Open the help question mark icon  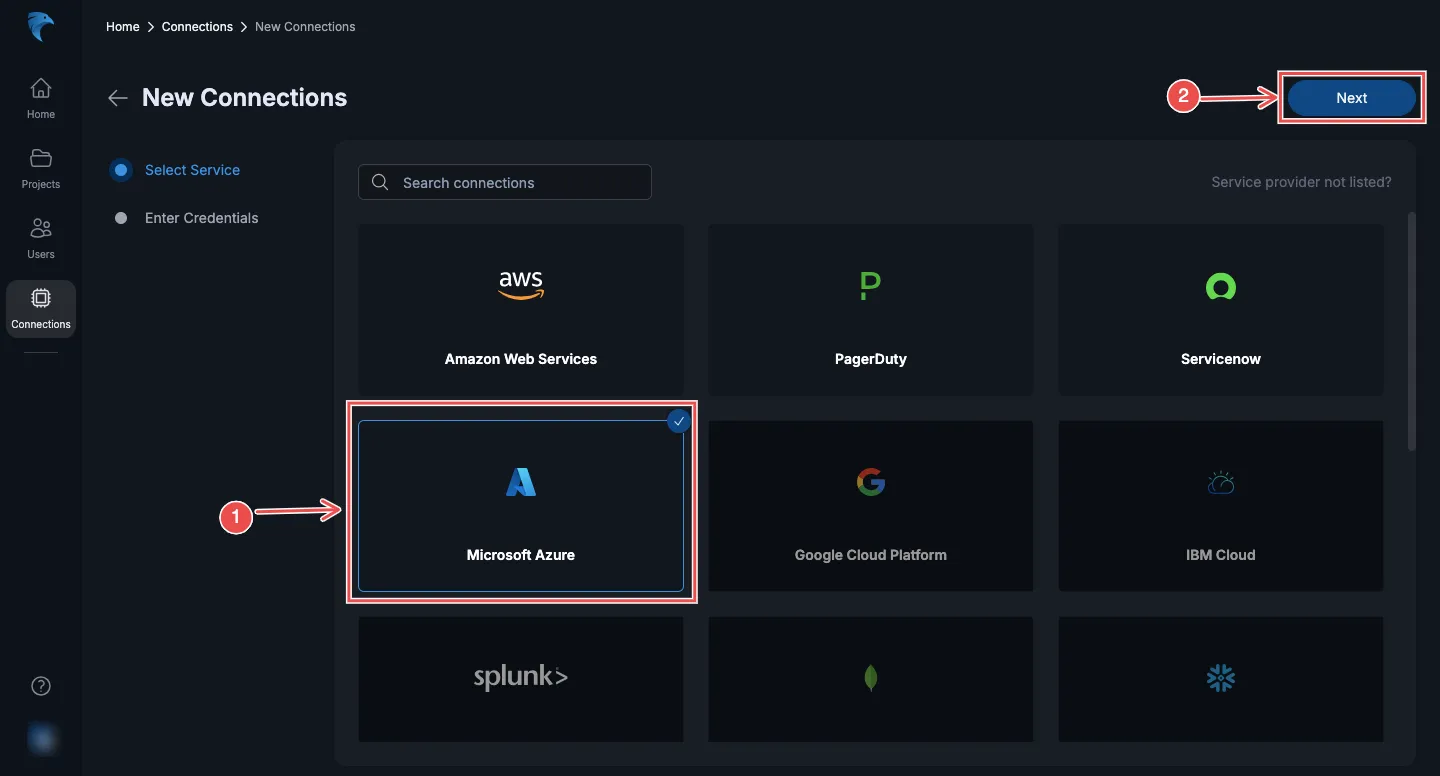click(41, 686)
